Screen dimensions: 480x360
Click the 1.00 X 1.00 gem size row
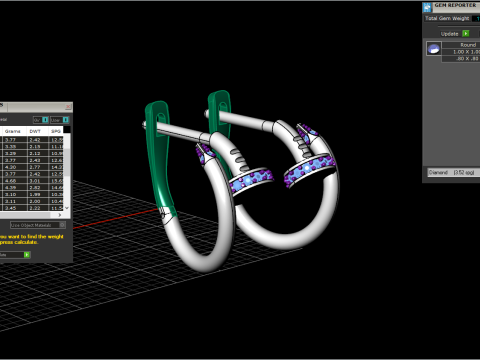[461, 52]
